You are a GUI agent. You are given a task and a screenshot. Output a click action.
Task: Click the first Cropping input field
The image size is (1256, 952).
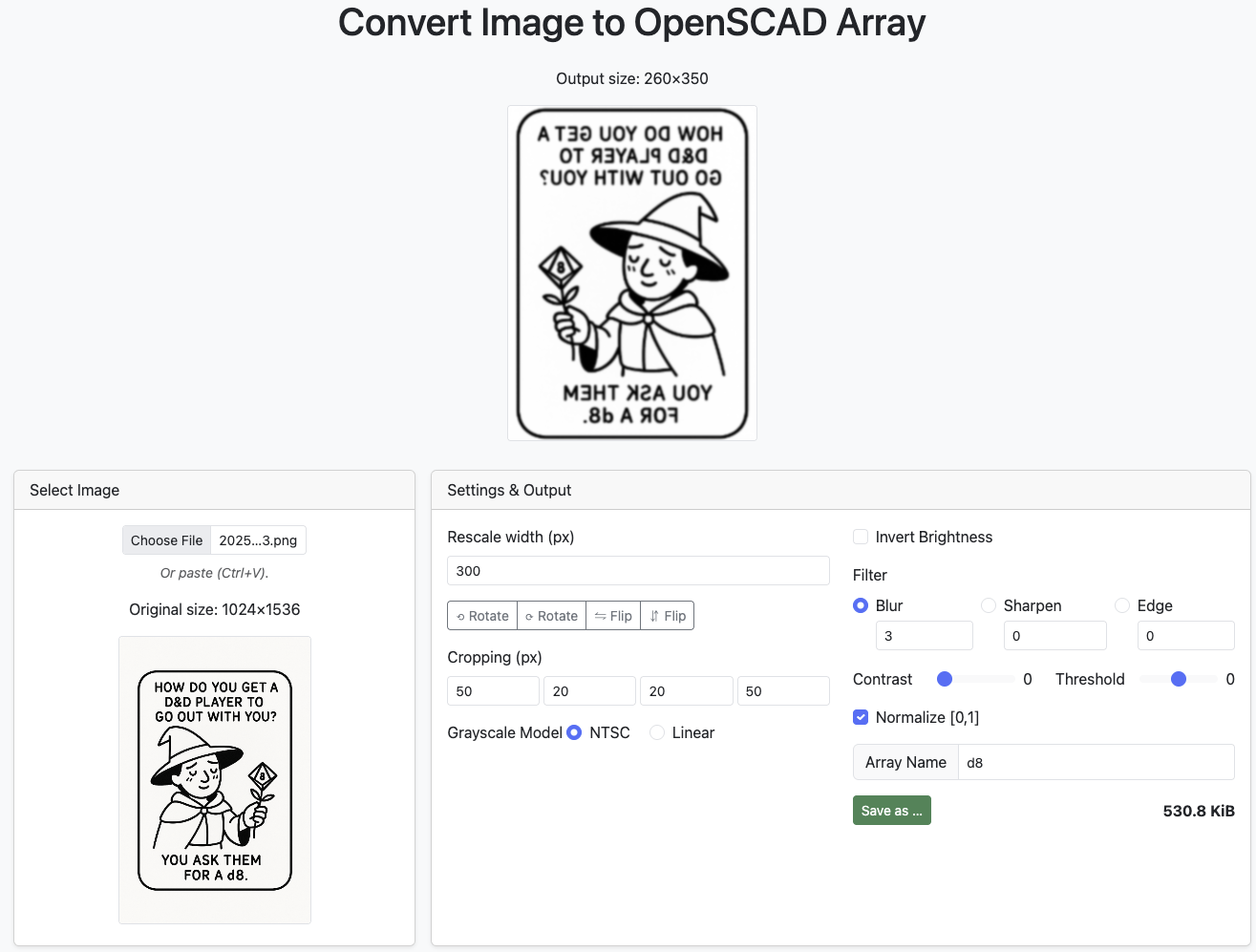click(x=493, y=691)
